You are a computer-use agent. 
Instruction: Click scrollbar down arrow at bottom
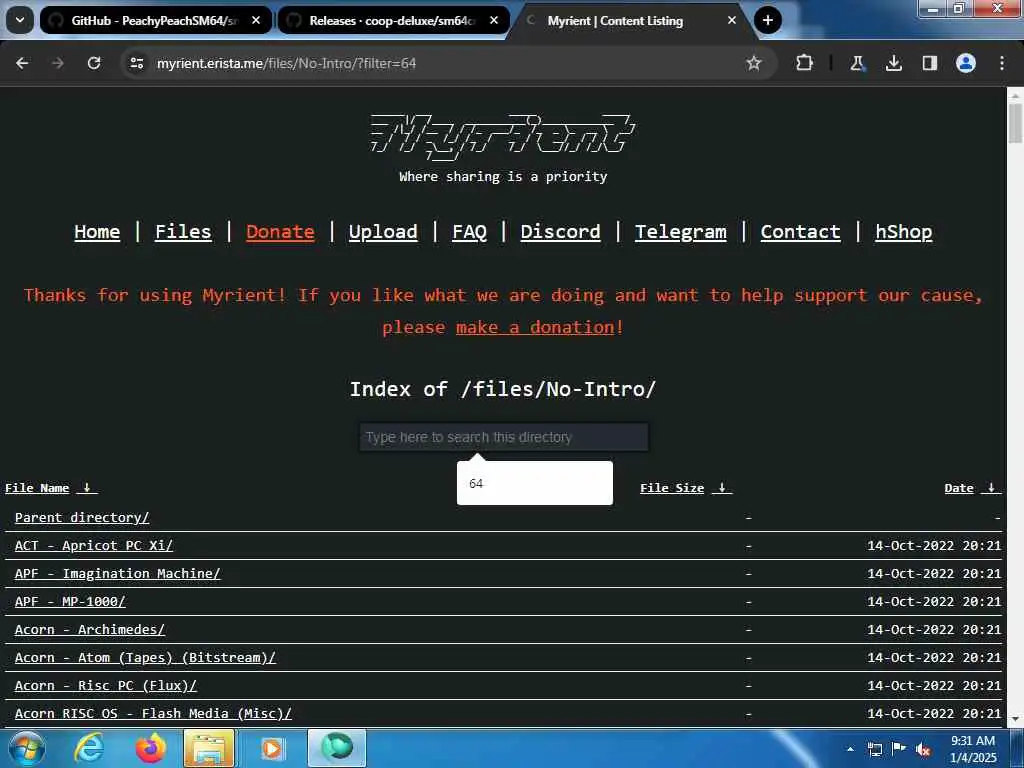tap(1015, 720)
